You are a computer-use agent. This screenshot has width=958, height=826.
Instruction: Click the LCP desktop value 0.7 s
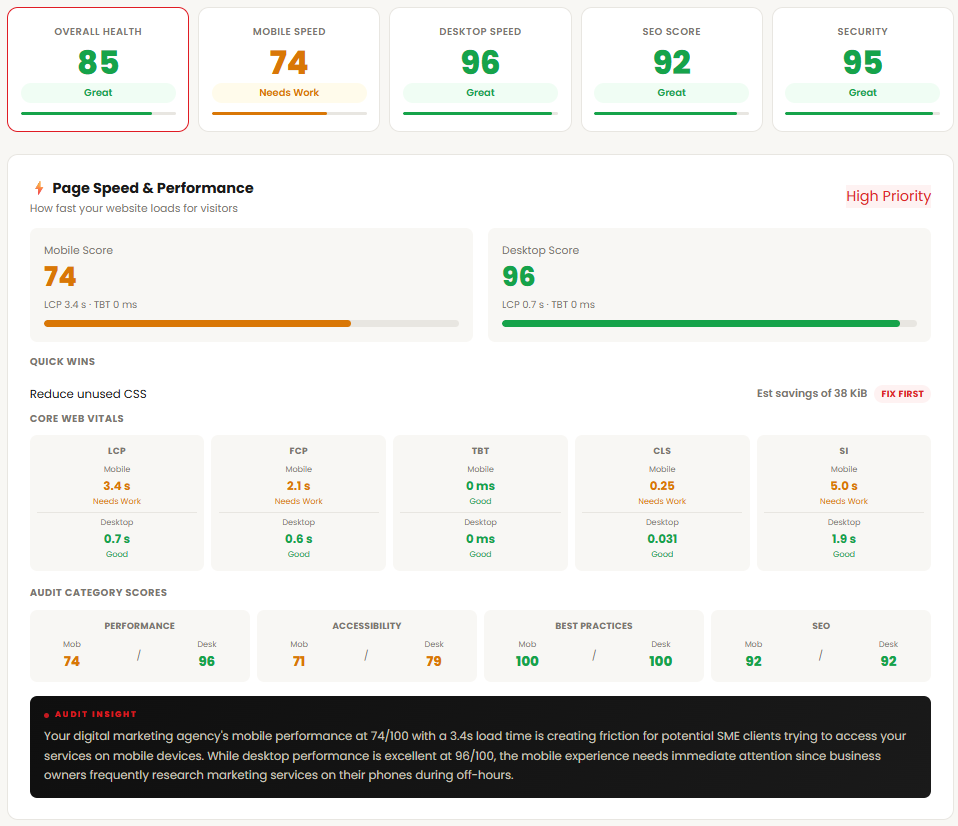click(117, 539)
